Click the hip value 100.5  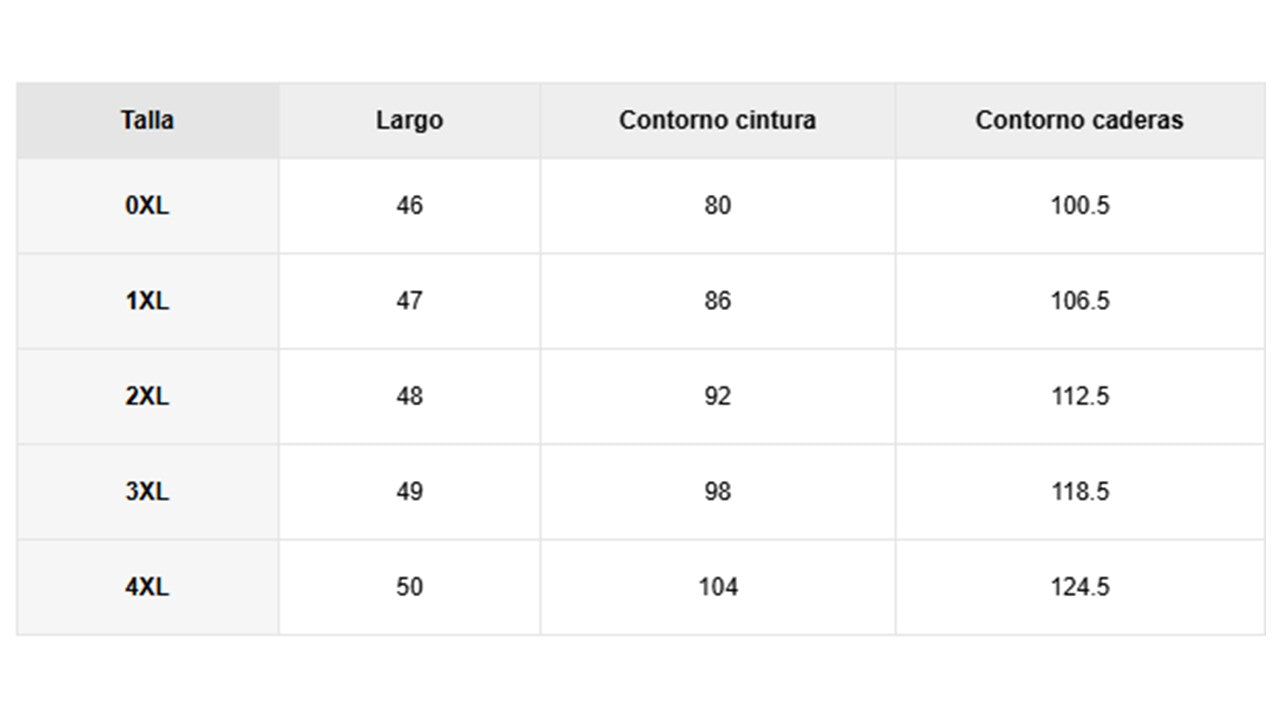[x=1079, y=206]
